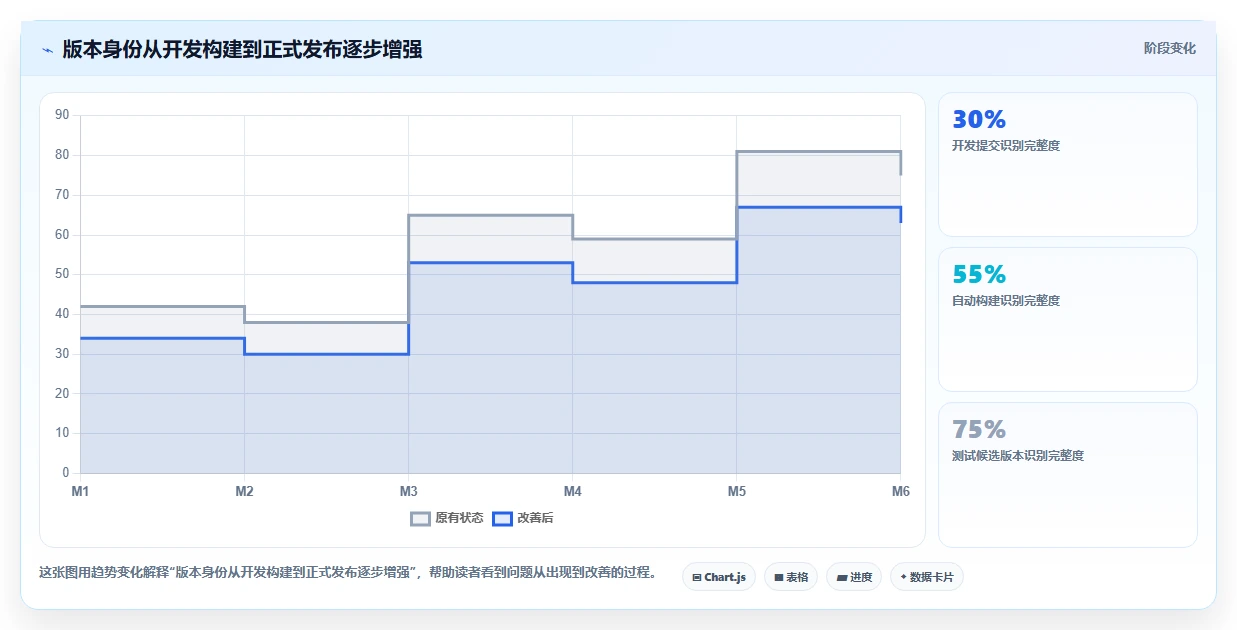The height and width of the screenshot is (630, 1237).
Task: Open the 75% 测试候选版本识别完整度 card
Action: 1067,475
